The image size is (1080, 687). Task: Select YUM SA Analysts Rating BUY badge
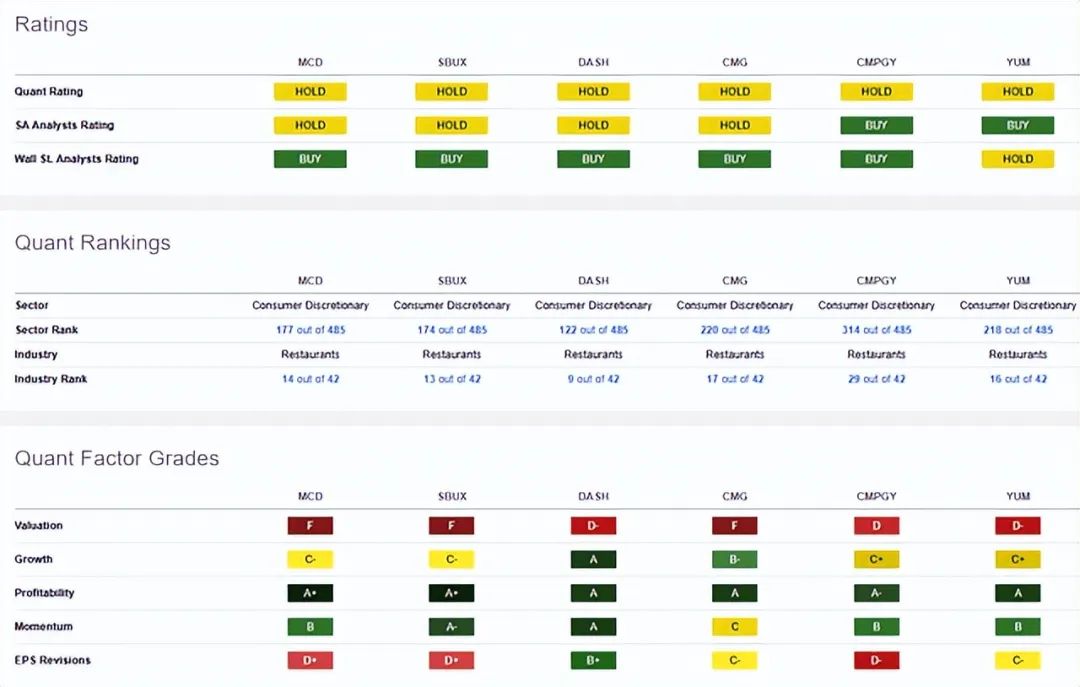[x=1018, y=125]
